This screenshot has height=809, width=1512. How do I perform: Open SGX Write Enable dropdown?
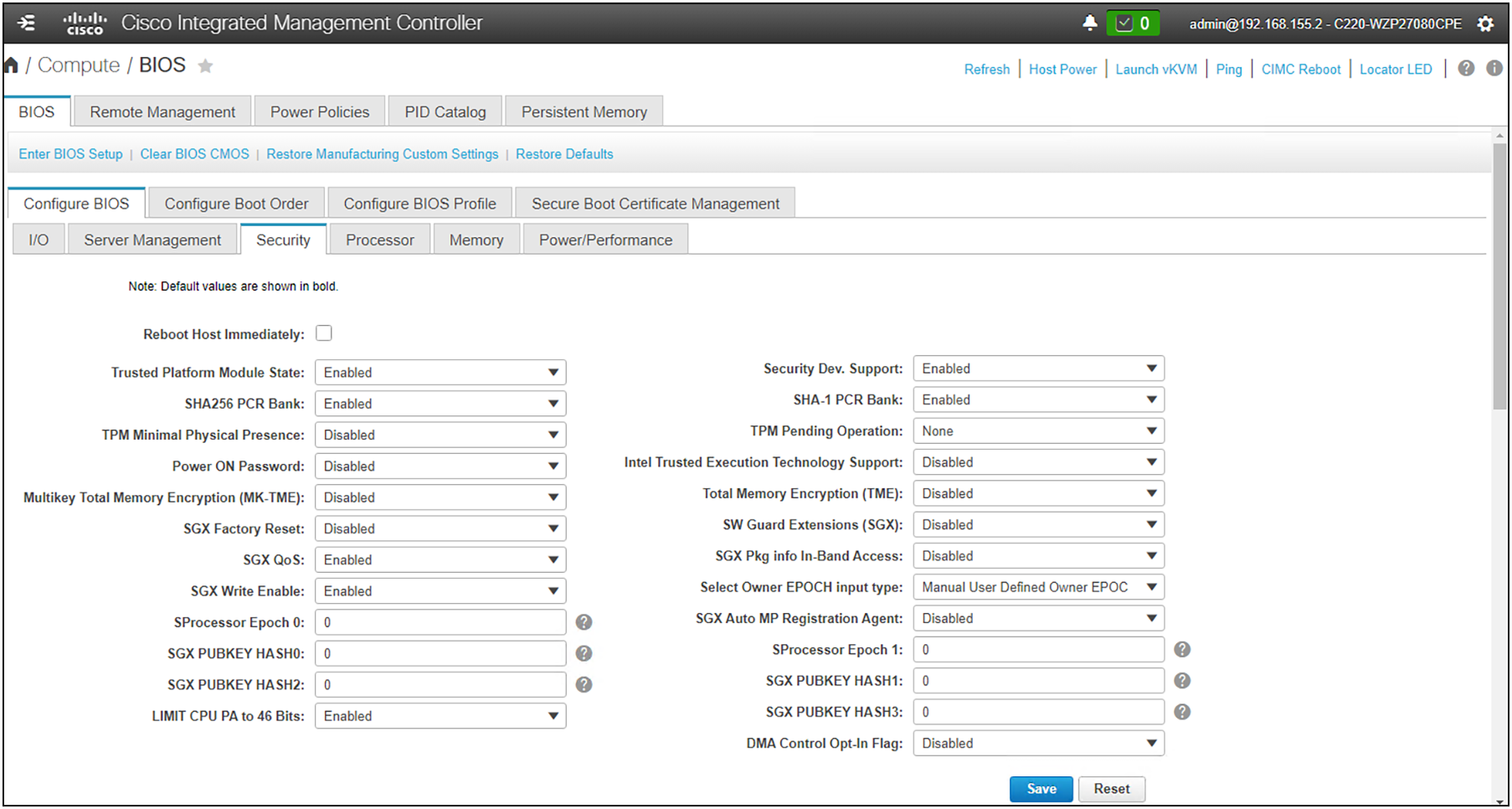440,591
